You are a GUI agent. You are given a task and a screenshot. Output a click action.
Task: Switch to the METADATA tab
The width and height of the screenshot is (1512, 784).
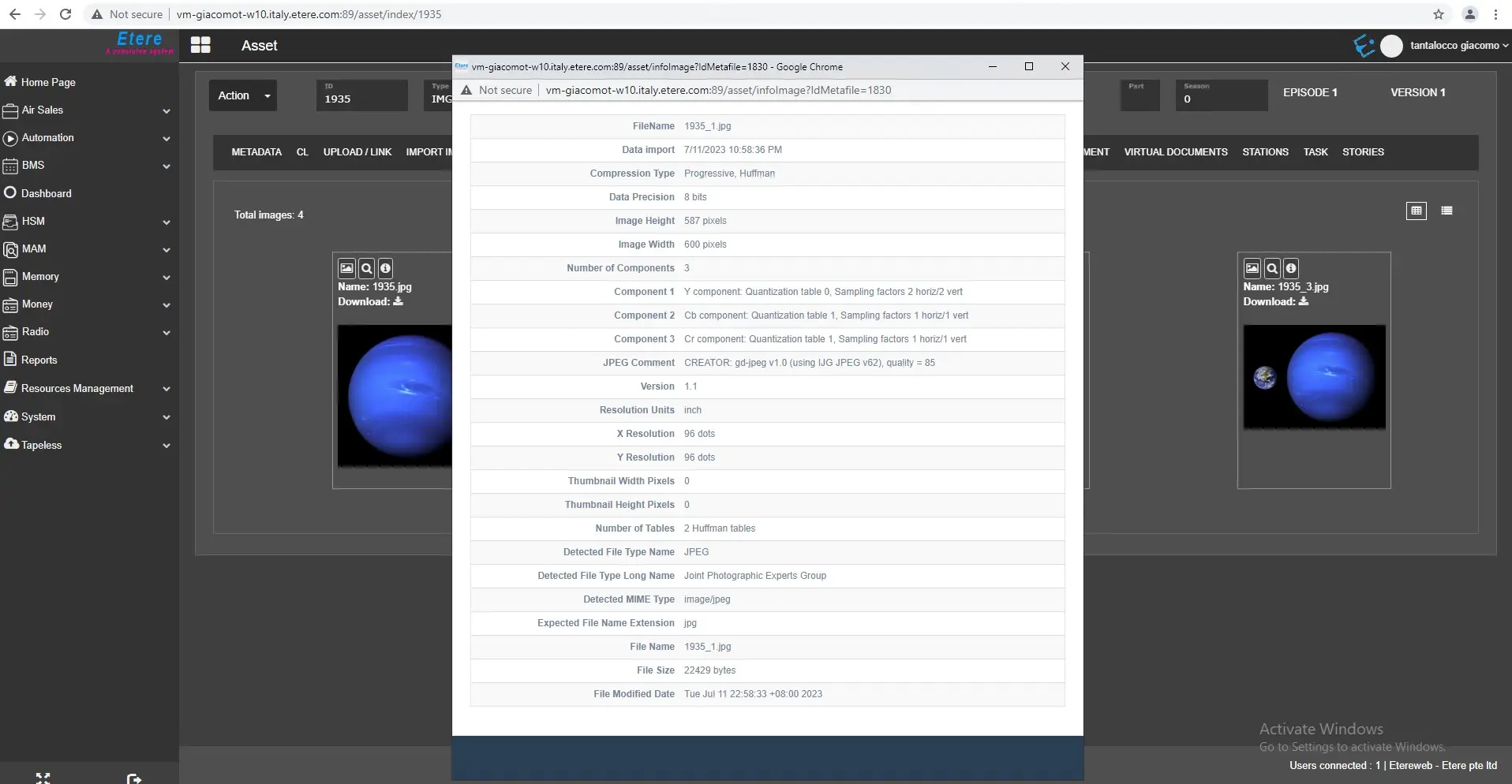click(256, 152)
